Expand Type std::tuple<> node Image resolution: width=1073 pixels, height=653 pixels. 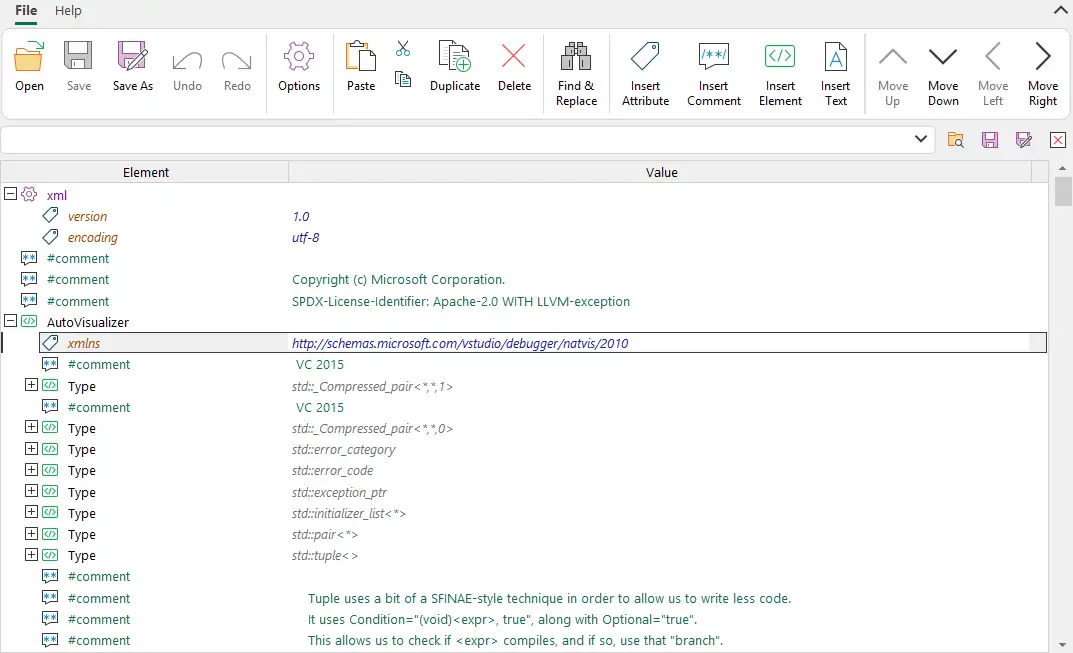coord(31,554)
